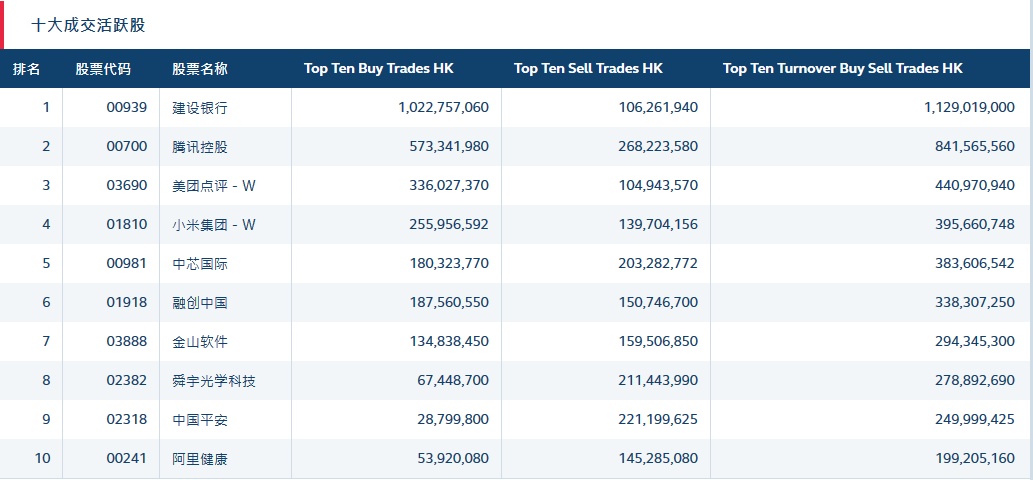Sort by Top Ten Sell Trades HK
The image size is (1033, 480).
[588, 69]
